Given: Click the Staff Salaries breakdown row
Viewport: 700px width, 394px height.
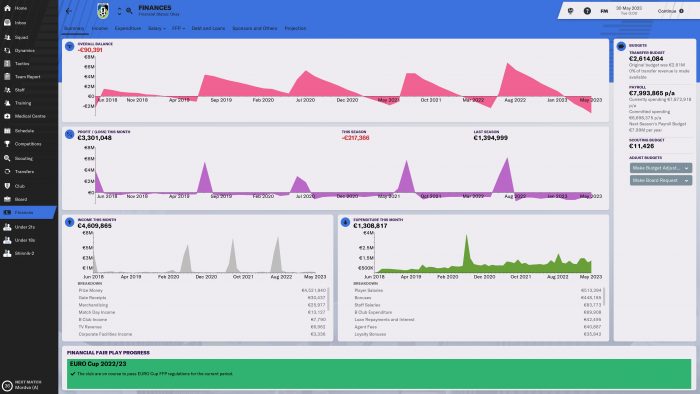Looking at the screenshot, I should coord(477,305).
